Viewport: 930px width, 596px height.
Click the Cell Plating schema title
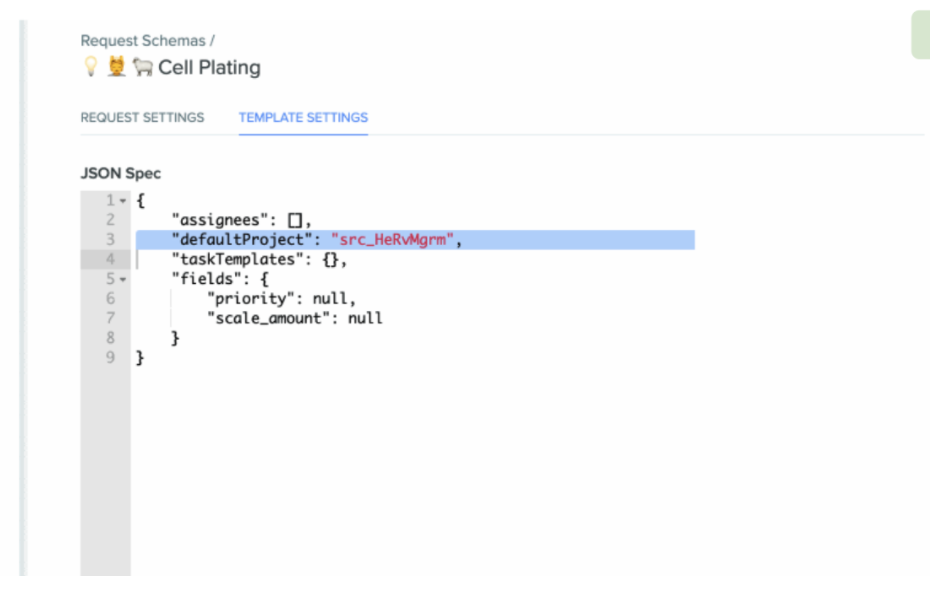(x=209, y=68)
